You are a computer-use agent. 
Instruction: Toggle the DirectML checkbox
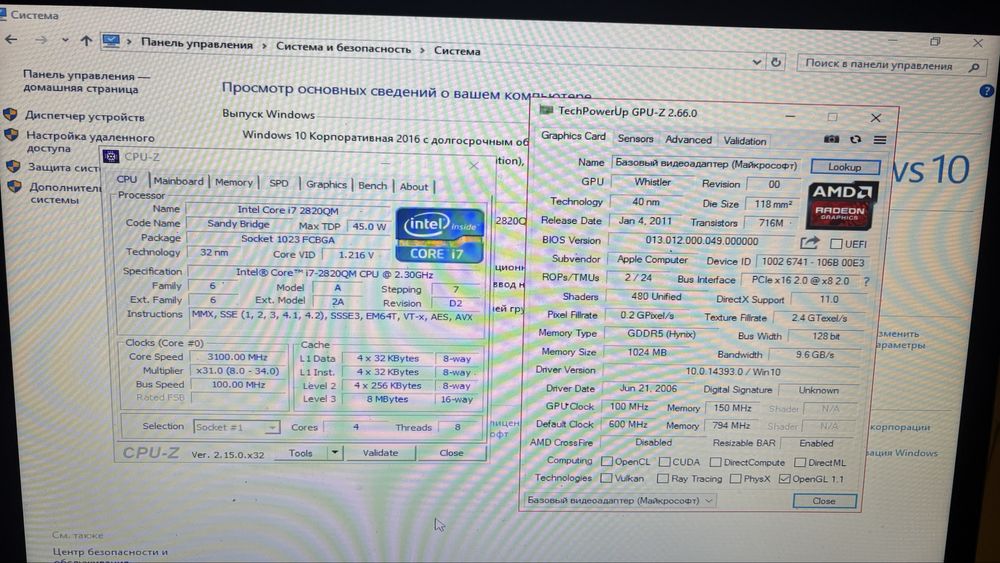point(800,462)
